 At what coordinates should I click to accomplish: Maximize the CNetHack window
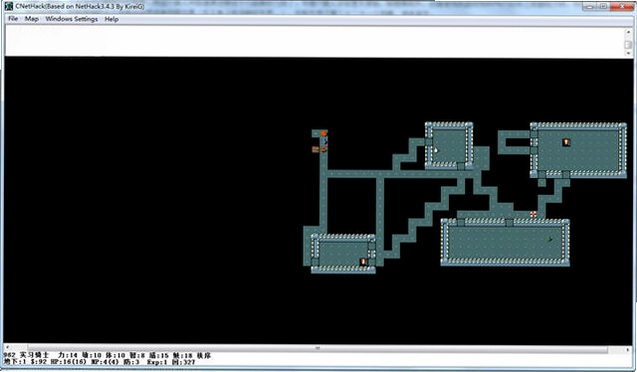[x=603, y=6]
